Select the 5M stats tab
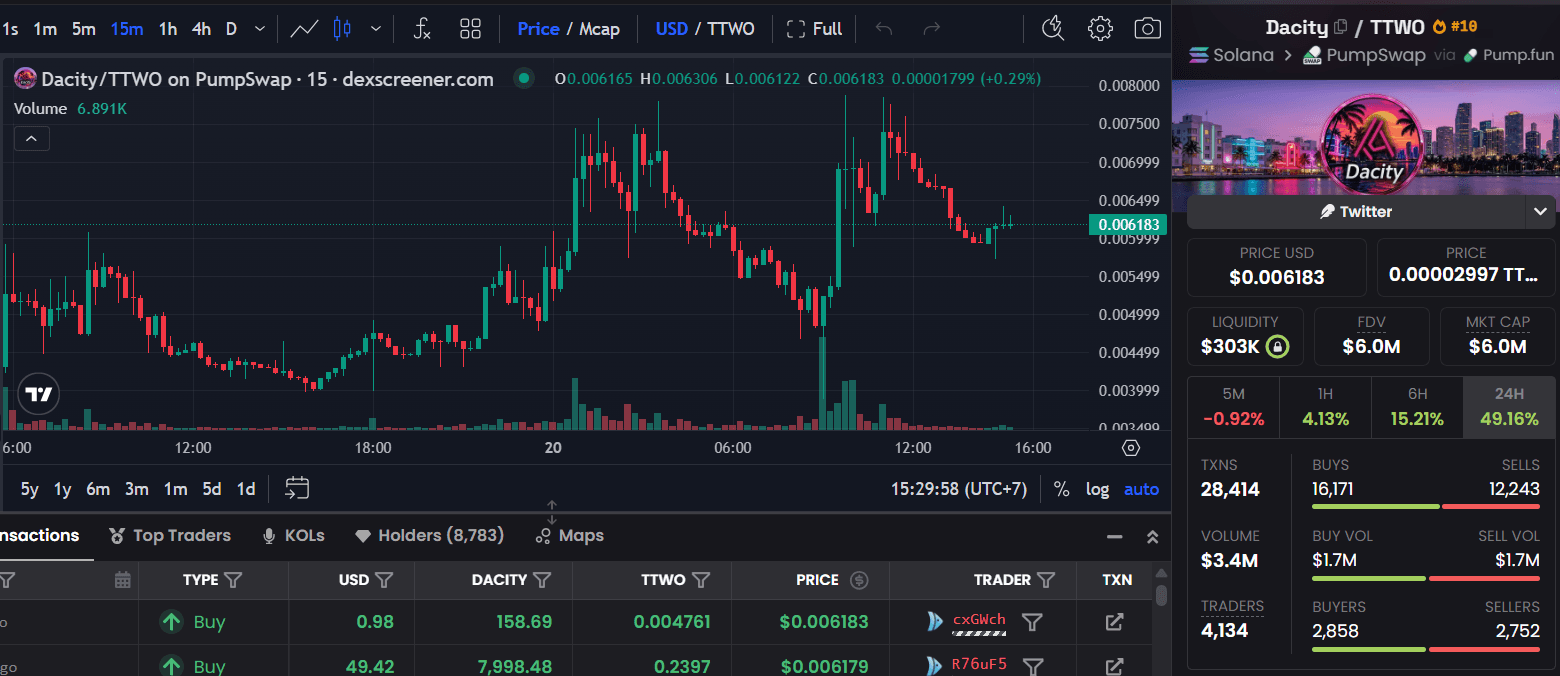Screen dimensions: 1560x676 click(x=1233, y=408)
